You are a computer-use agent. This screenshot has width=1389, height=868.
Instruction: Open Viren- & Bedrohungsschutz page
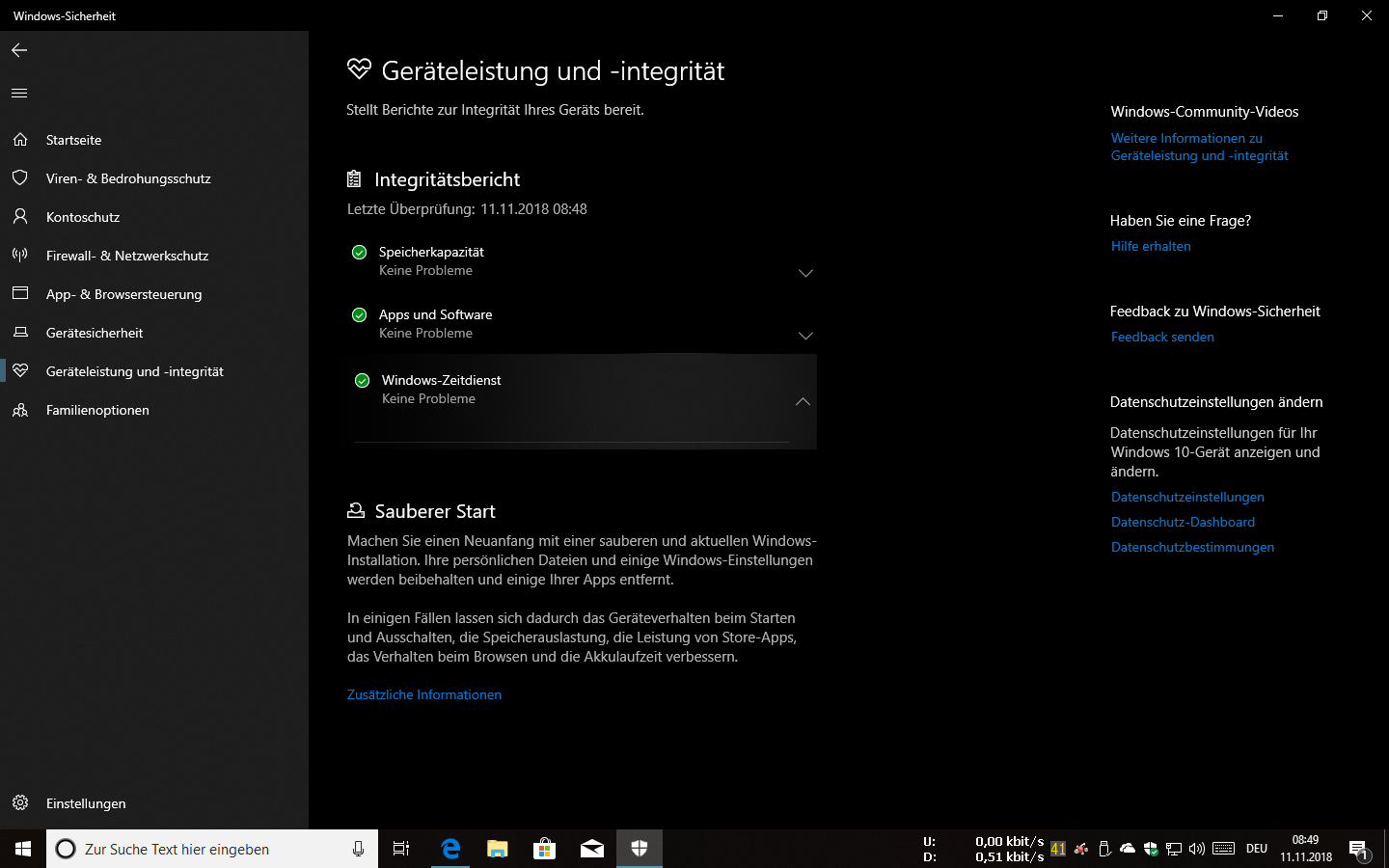pyautogui.click(x=154, y=178)
